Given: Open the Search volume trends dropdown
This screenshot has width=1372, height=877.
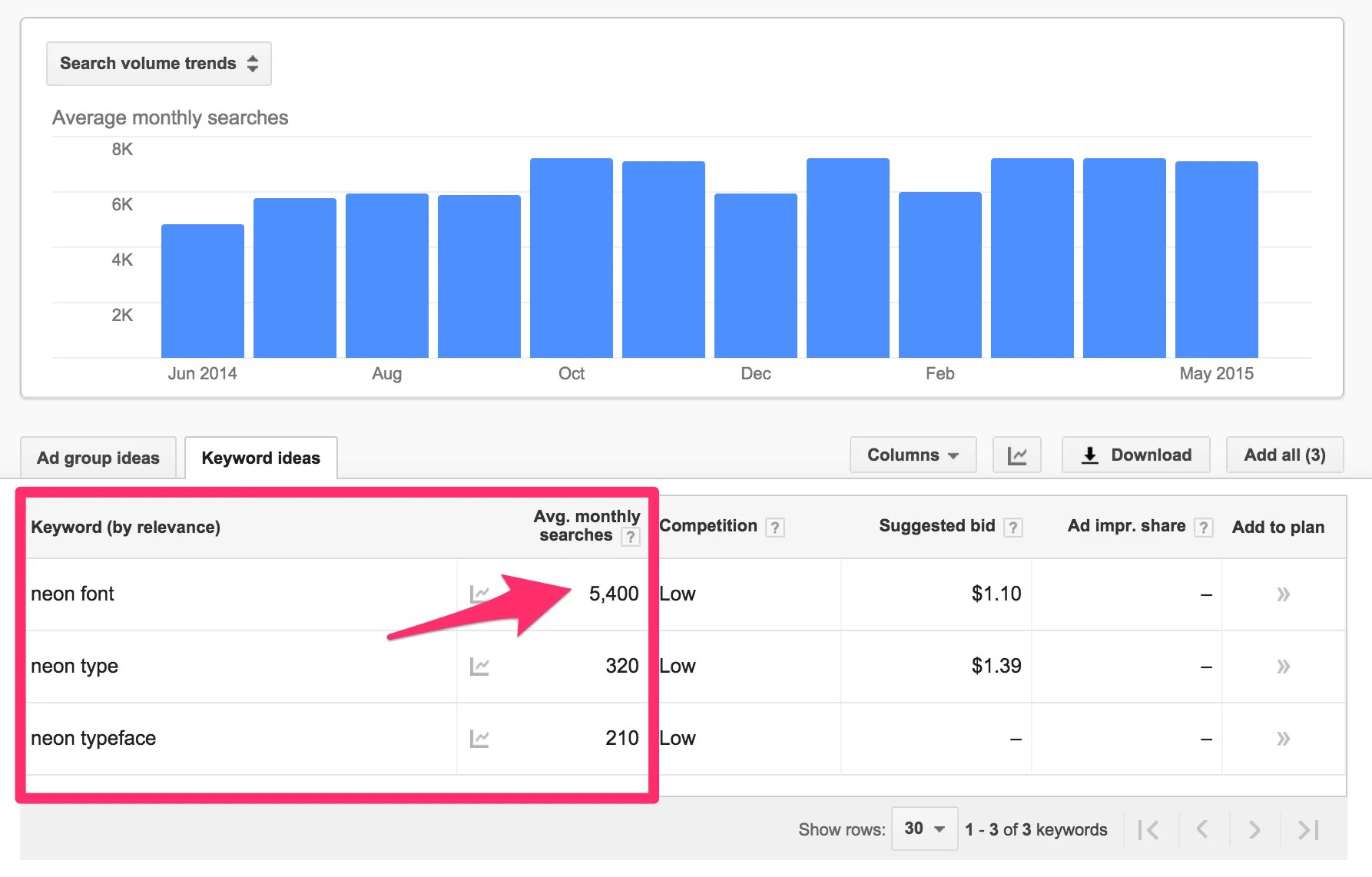Looking at the screenshot, I should pyautogui.click(x=158, y=64).
